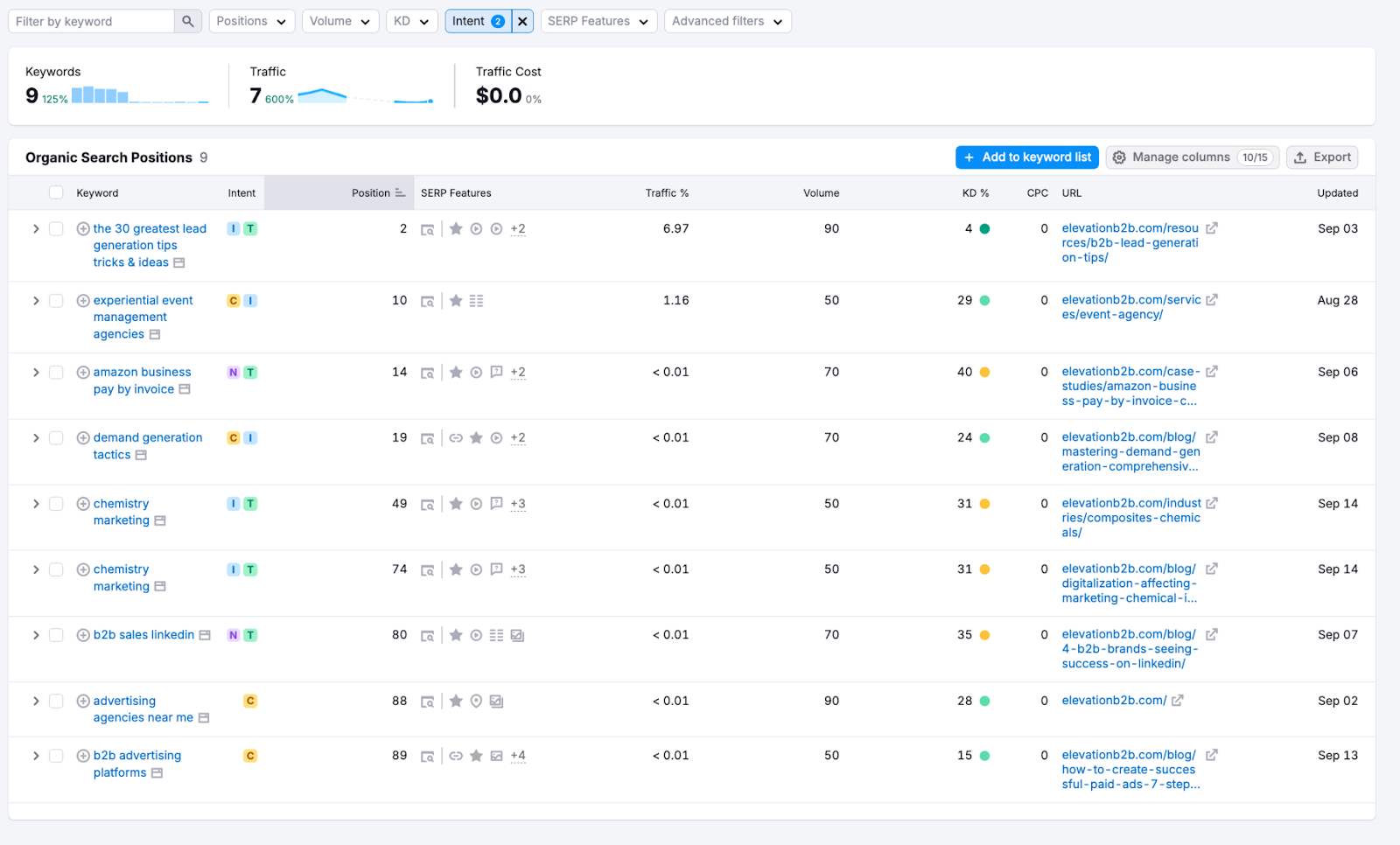This screenshot has height=845, width=1400.
Task: Open Manage columns 10/15 button
Action: 1193,157
